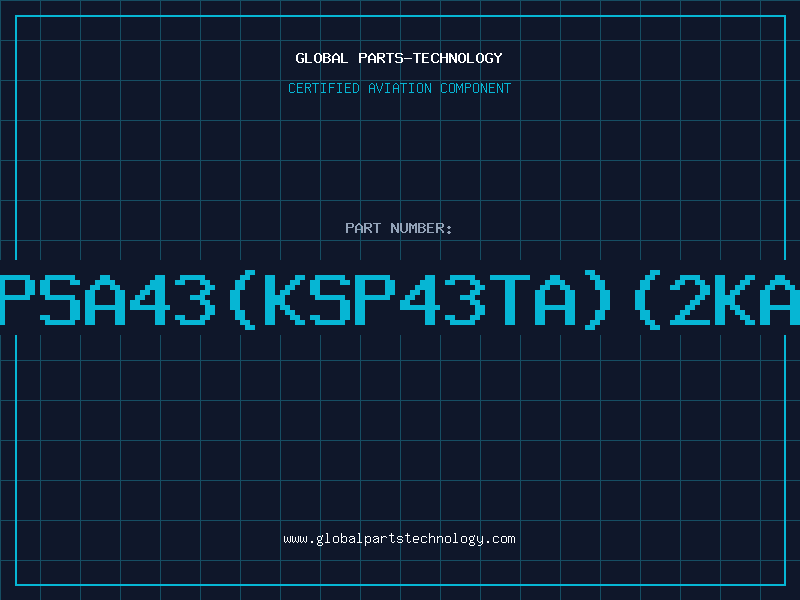Click the CERTIFIED AVIATION COMPONENT subtitle

(x=399, y=88)
